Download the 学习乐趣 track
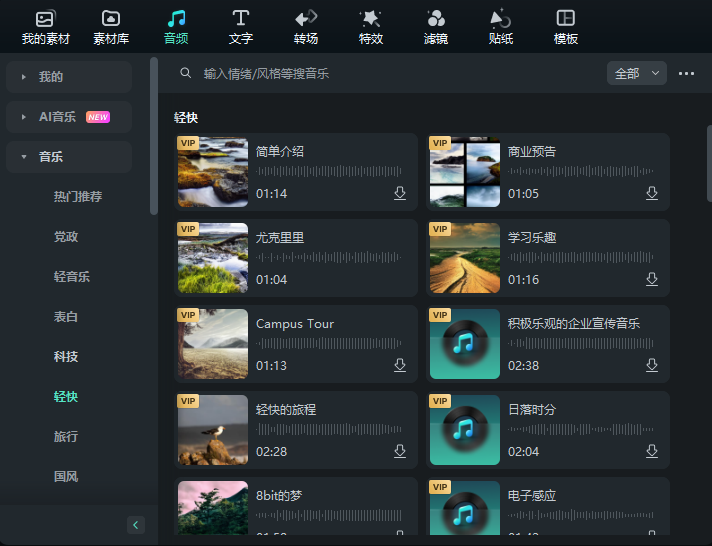This screenshot has height=546, width=712. (x=652, y=279)
